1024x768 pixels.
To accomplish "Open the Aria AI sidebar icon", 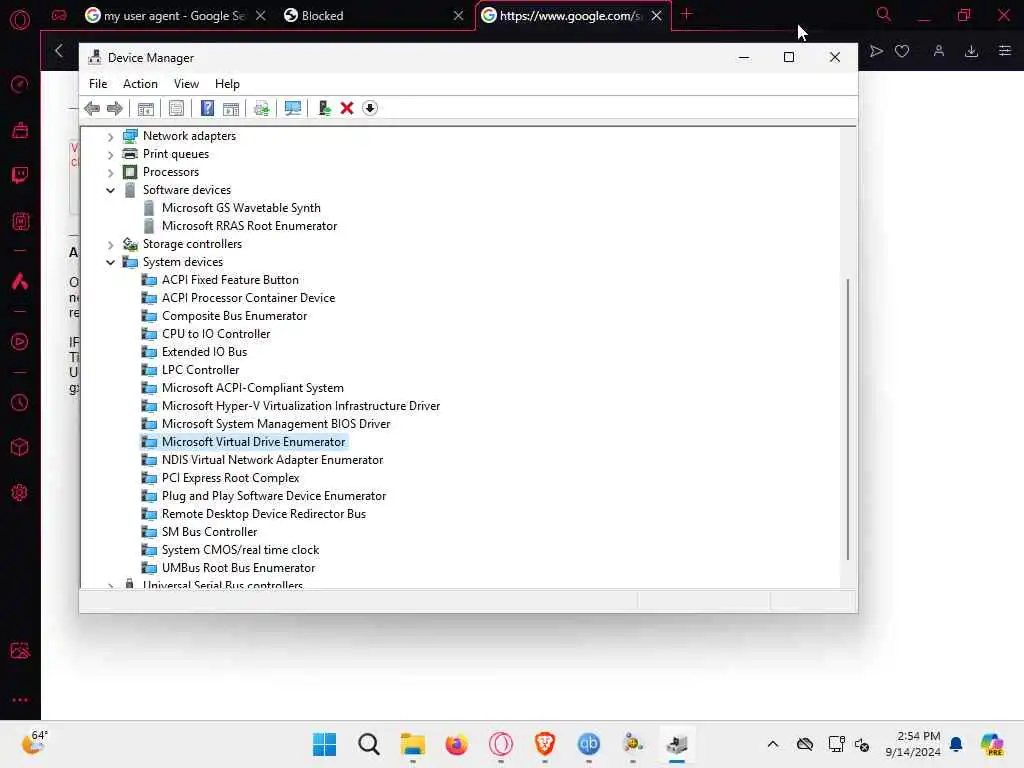I will pos(20,281).
